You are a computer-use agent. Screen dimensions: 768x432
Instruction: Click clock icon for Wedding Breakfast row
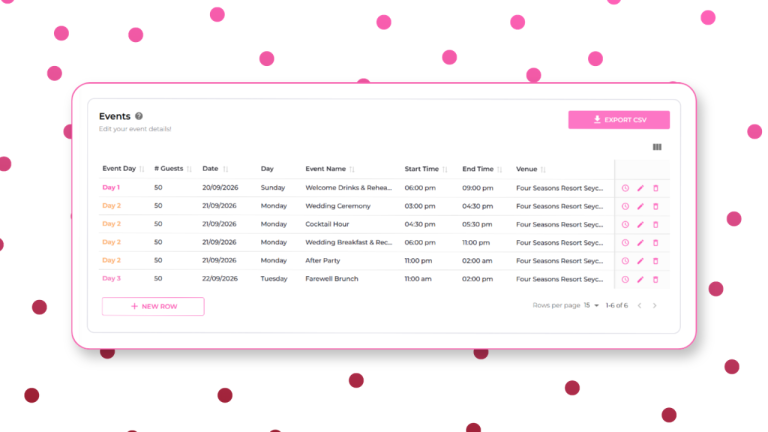tap(625, 242)
